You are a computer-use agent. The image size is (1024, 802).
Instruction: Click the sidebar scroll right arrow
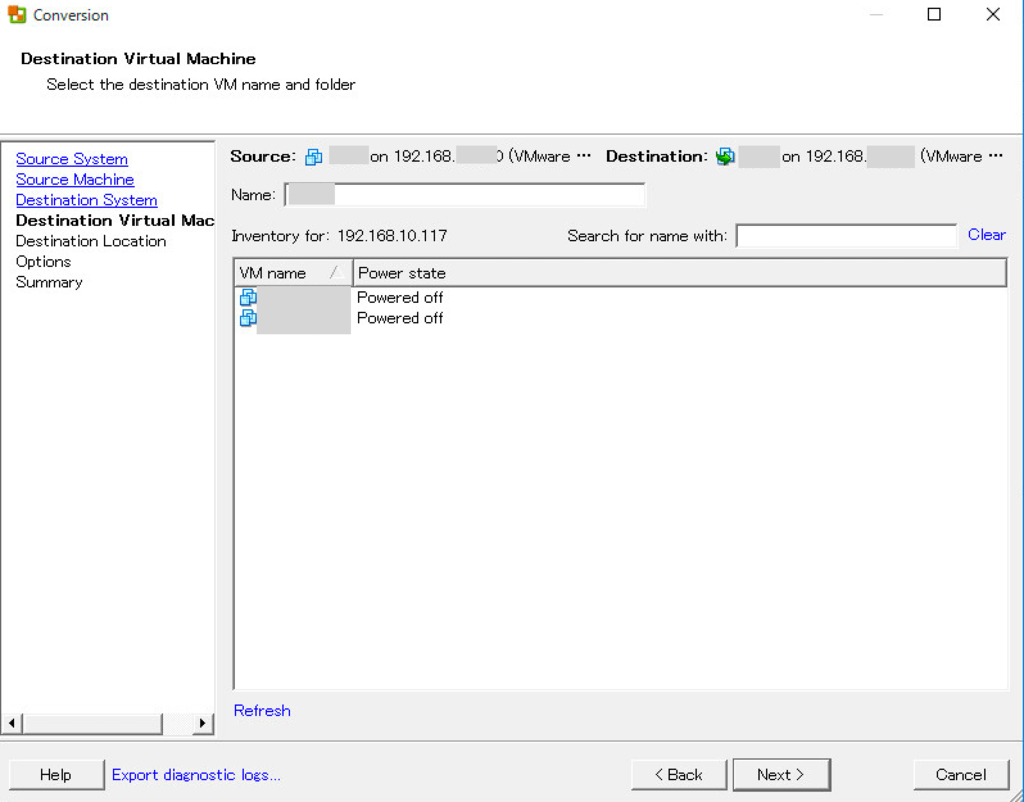pos(203,723)
